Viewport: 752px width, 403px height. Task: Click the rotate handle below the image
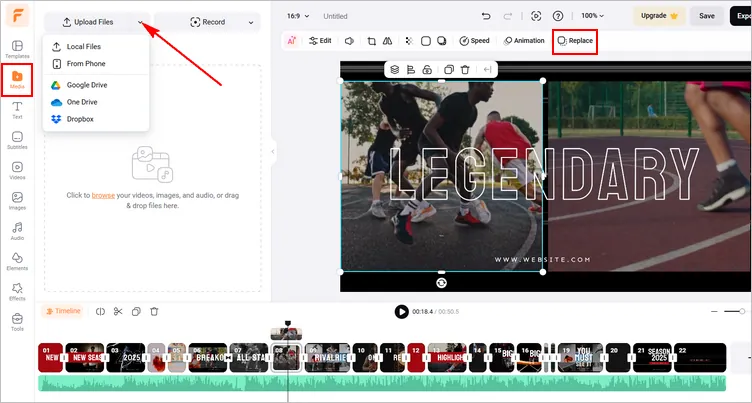(442, 283)
